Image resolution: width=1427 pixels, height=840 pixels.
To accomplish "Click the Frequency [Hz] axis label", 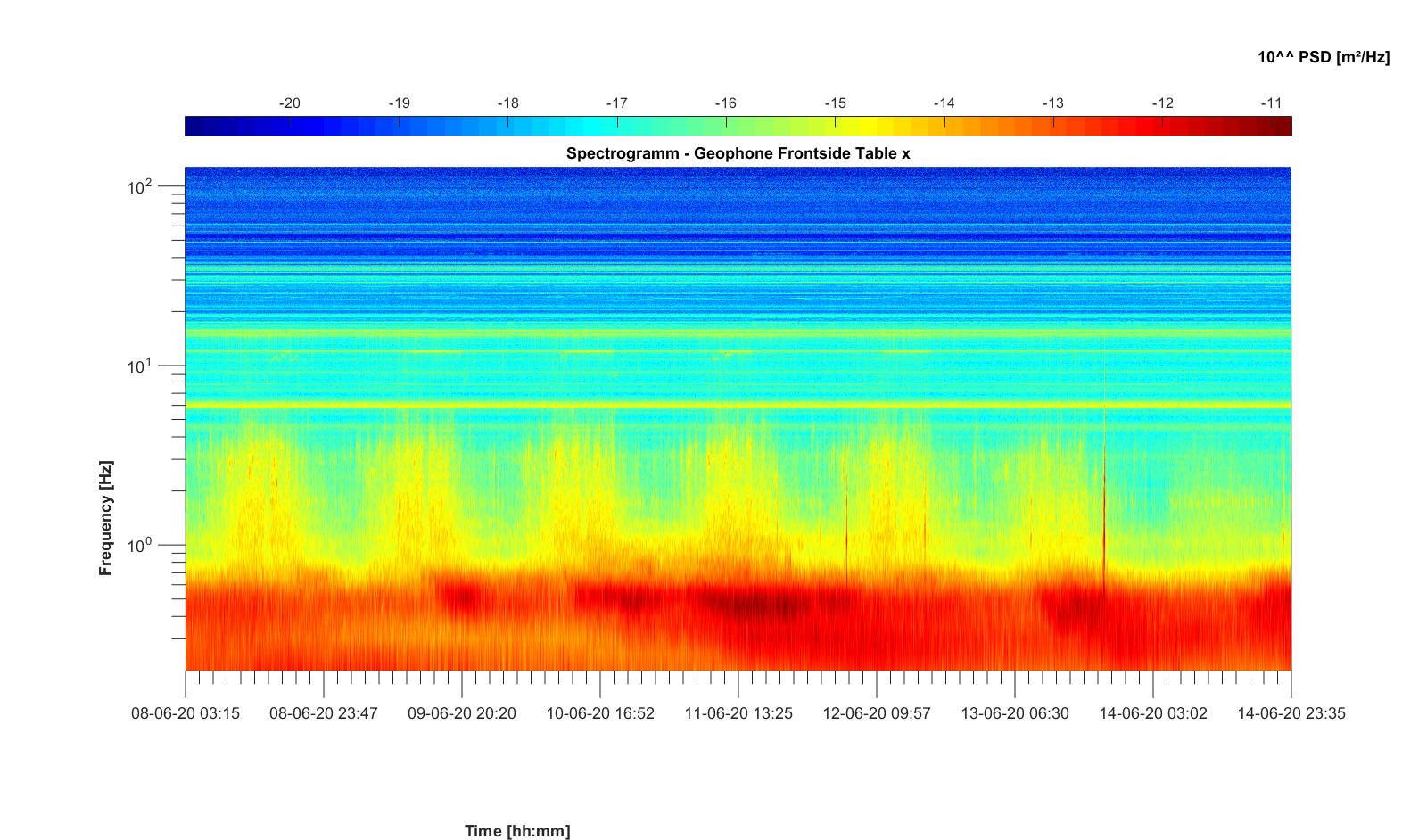I will pyautogui.click(x=106, y=518).
